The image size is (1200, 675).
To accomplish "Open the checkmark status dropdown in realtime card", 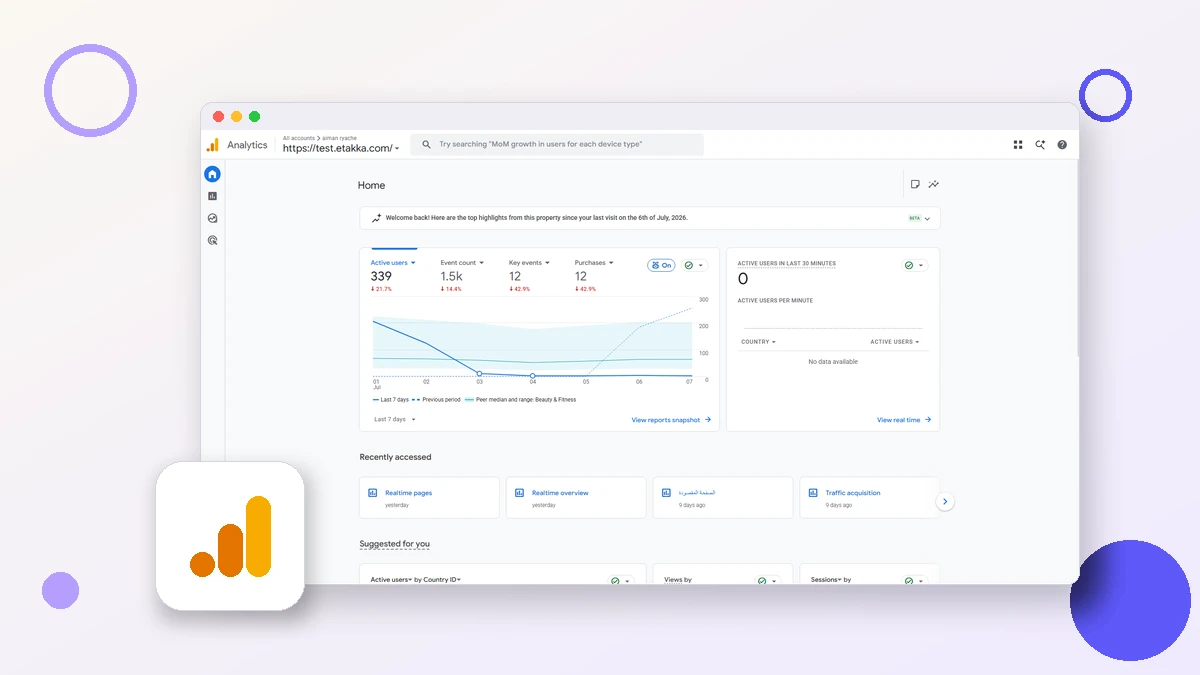I will 914,265.
